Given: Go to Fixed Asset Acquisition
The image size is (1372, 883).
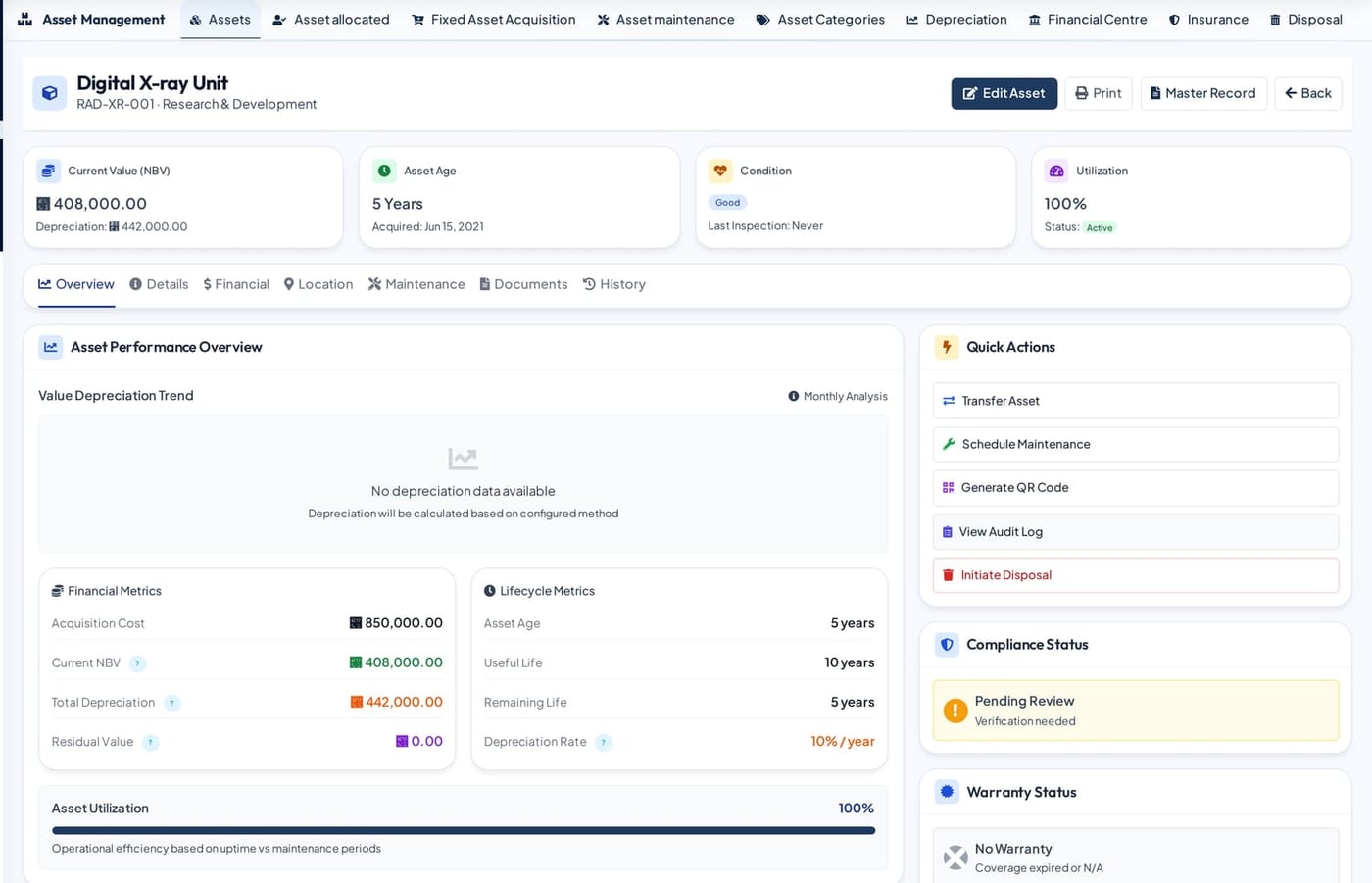Looking at the screenshot, I should pyautogui.click(x=494, y=20).
